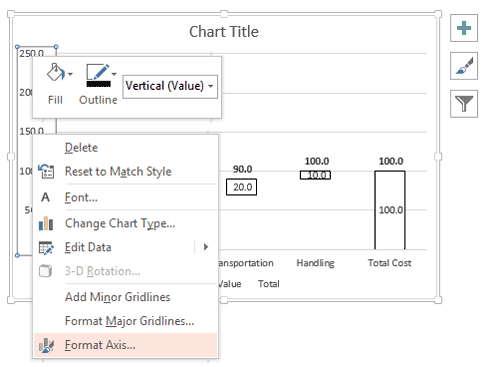Click the Chart Elements plus button
Screen dimensions: 502x367
click(x=464, y=28)
